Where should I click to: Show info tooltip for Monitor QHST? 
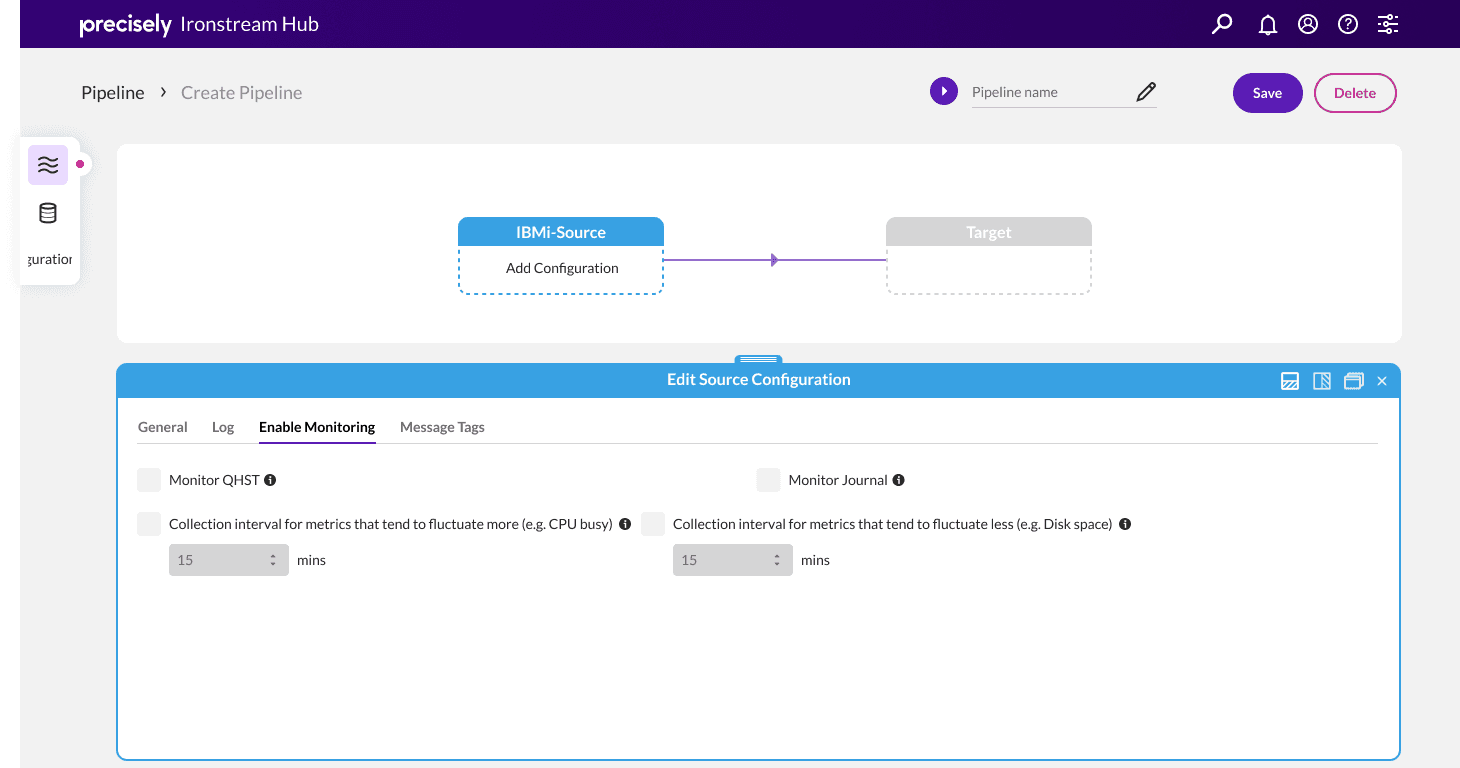270,480
